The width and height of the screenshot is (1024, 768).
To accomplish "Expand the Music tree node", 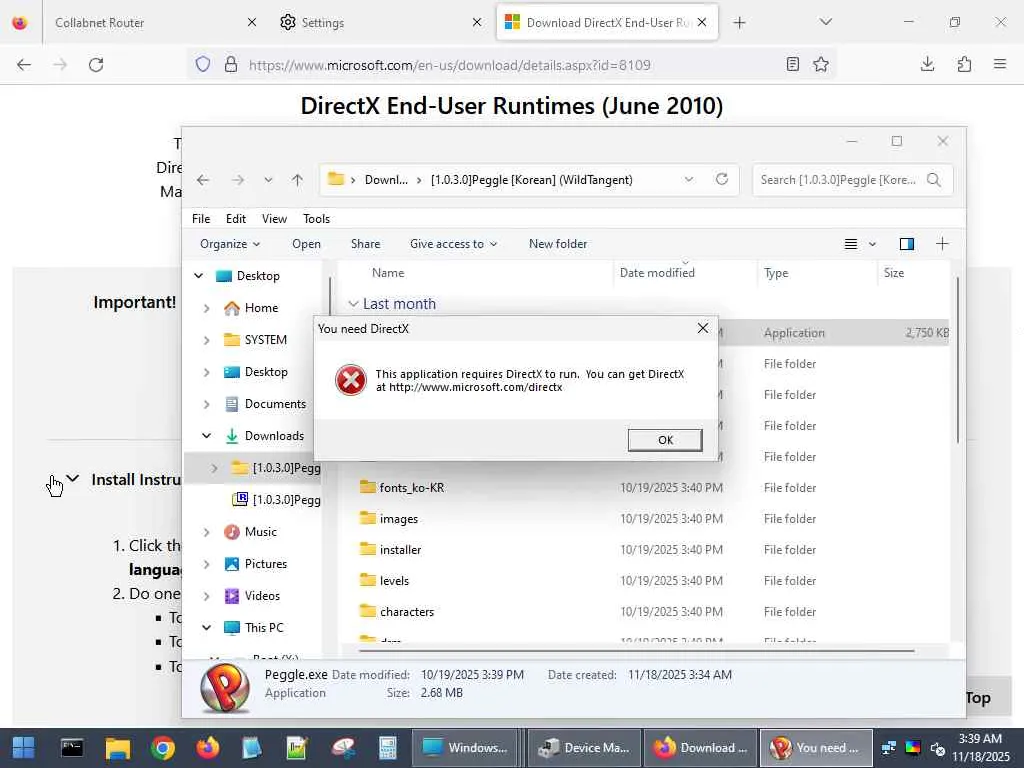I will tap(206, 532).
